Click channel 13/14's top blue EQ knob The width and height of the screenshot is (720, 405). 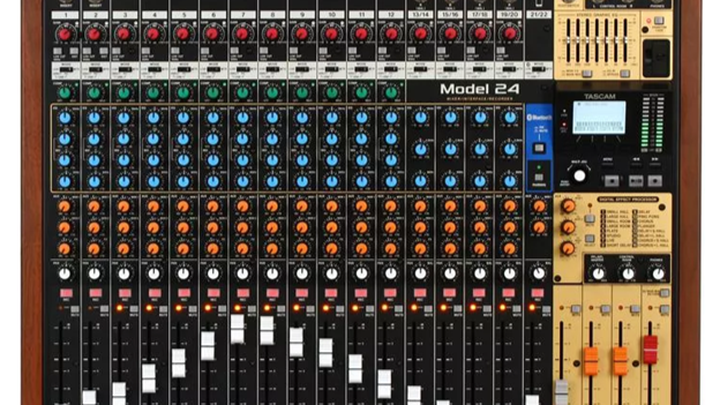pyautogui.click(x=420, y=118)
